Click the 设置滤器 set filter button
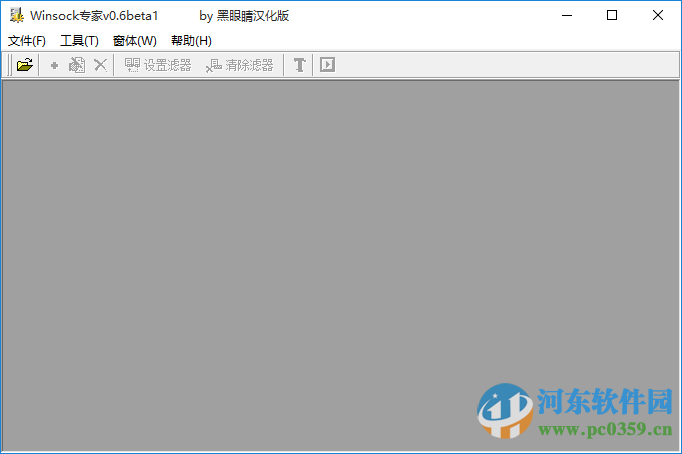This screenshot has height=454, width=682. 158,65
